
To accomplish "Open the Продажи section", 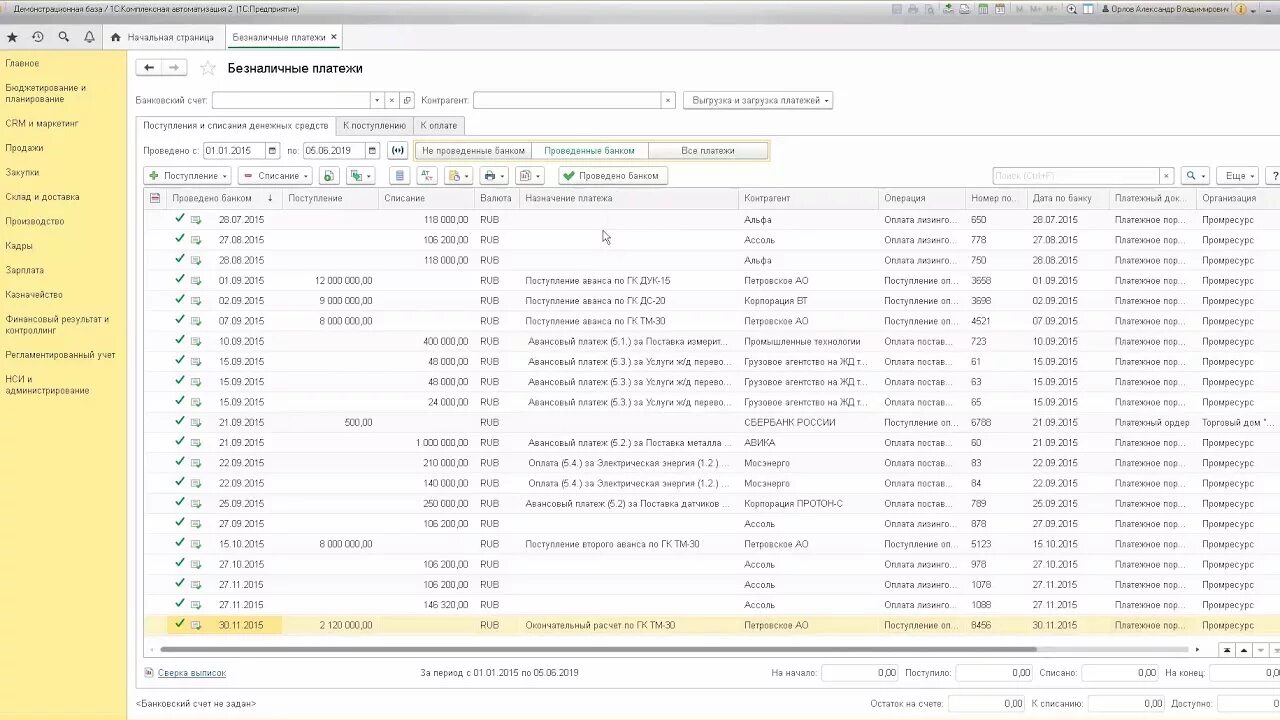I will 24,148.
